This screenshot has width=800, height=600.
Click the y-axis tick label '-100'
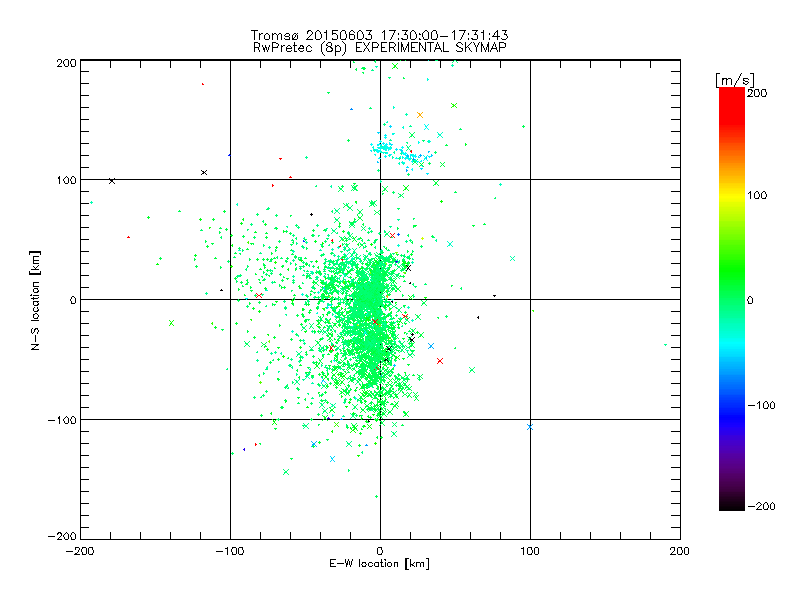point(62,420)
